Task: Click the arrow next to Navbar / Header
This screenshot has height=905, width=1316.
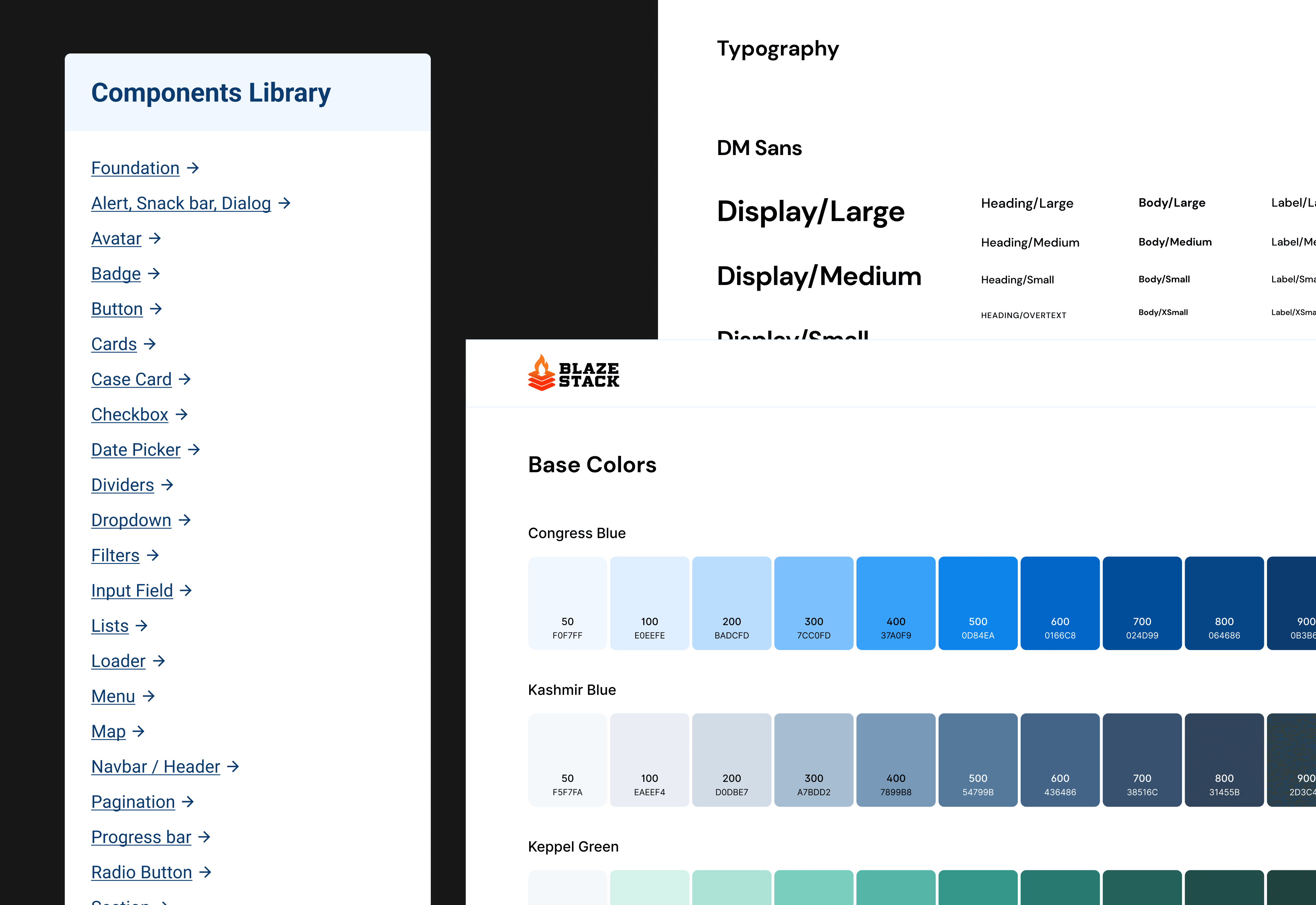Action: (233, 767)
